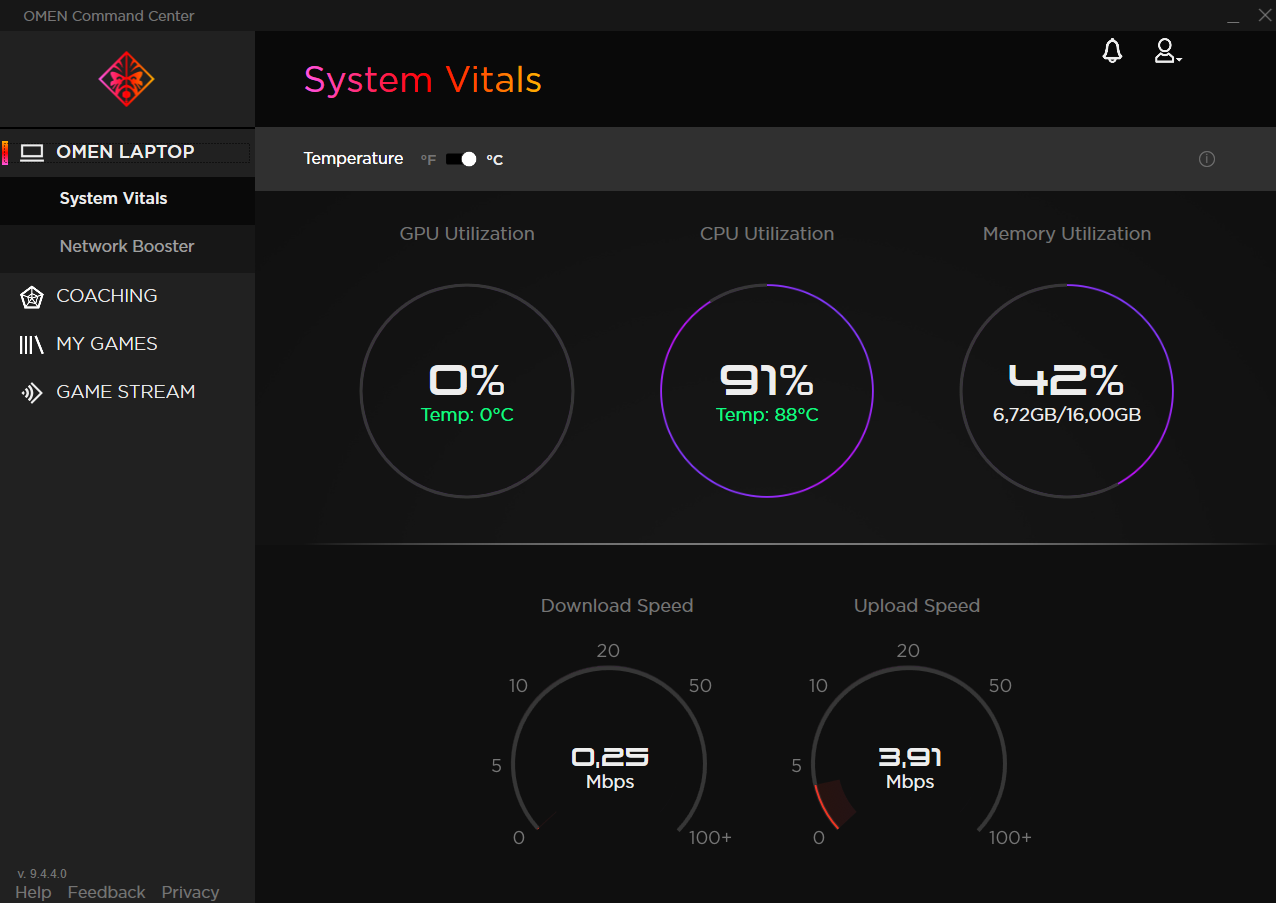Click the °C temperature label
Screen dimensions: 1276x903
coord(494,160)
